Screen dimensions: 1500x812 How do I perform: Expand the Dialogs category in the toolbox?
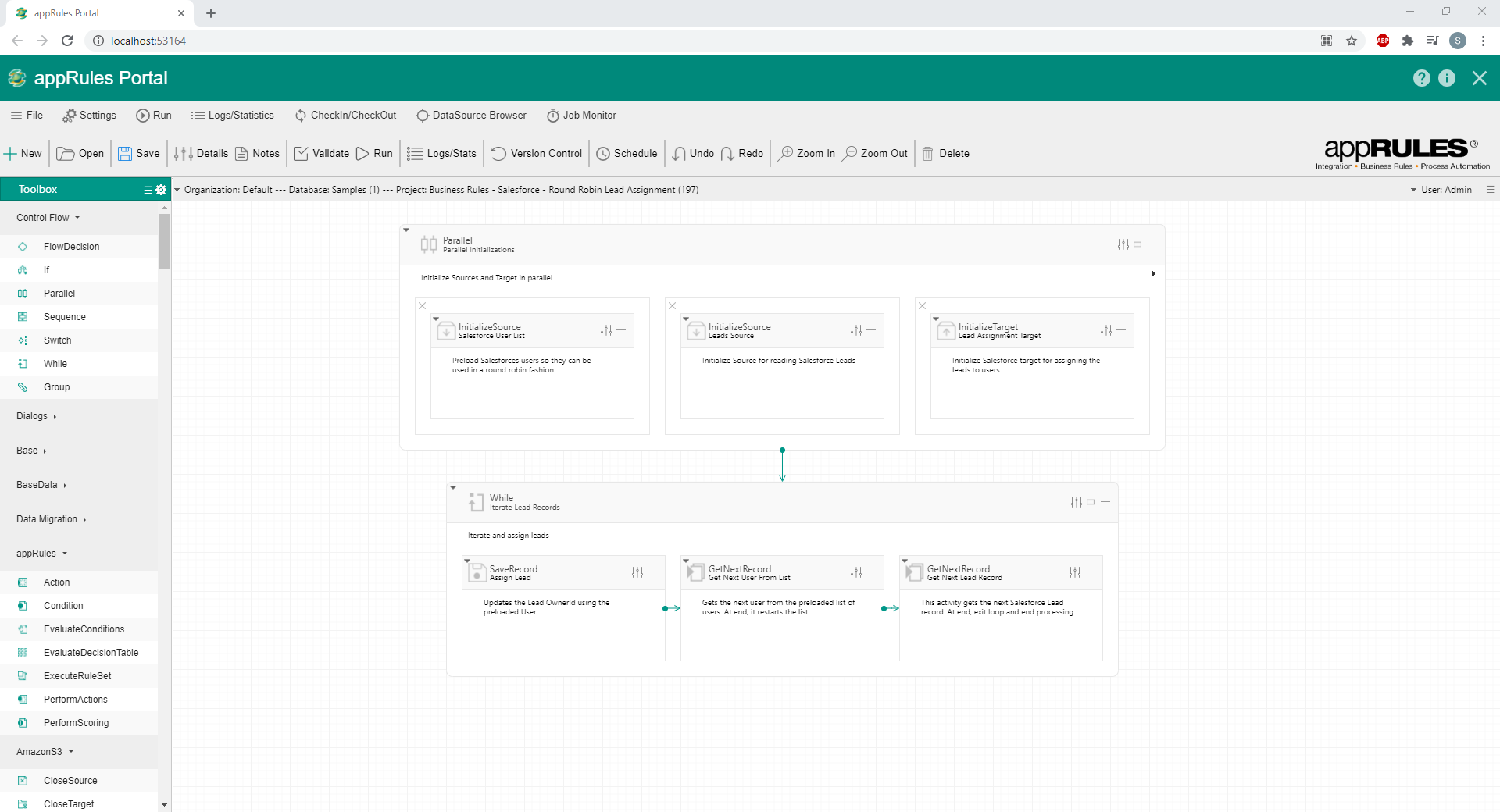(36, 416)
